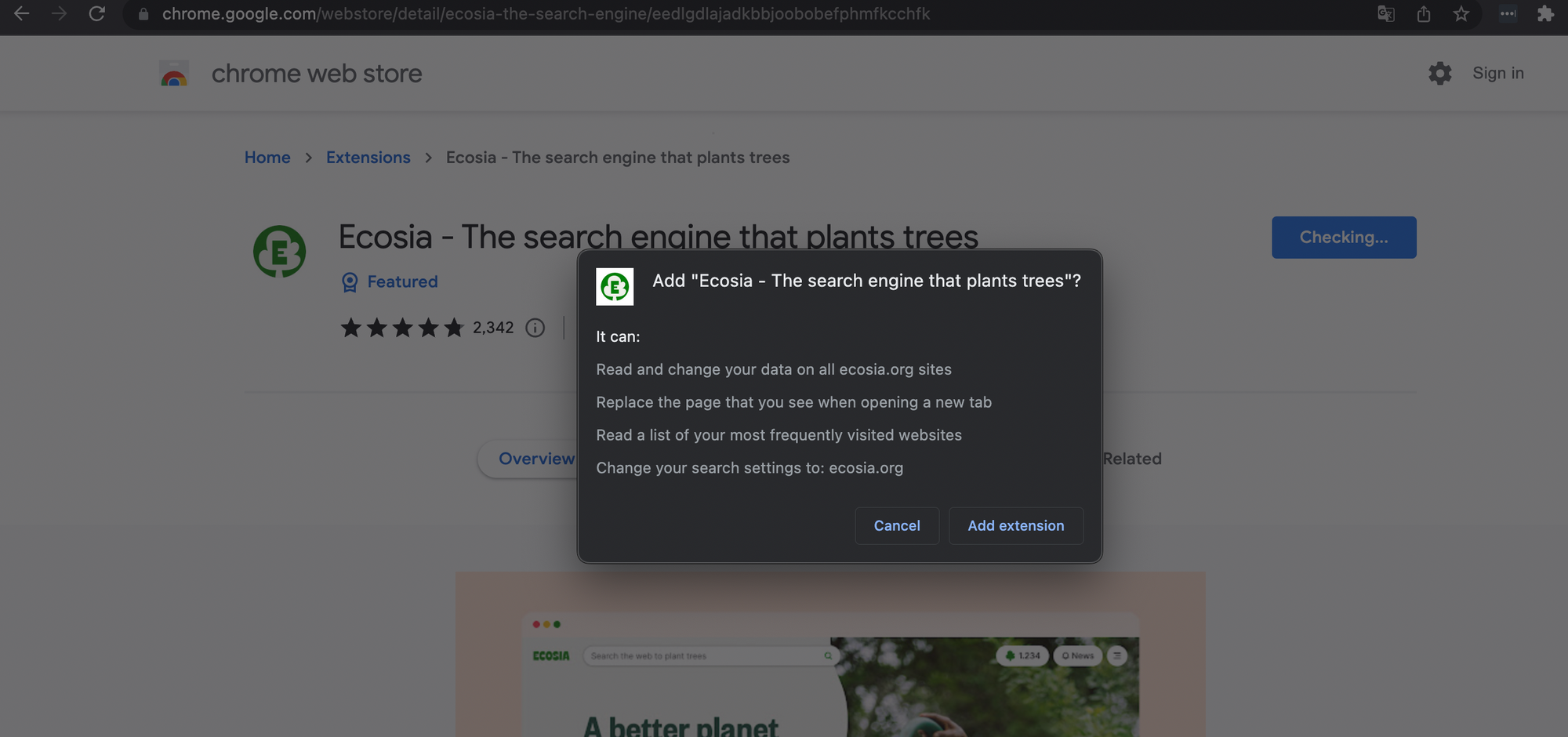Image resolution: width=1568 pixels, height=737 pixels.
Task: Click the Featured badge icon
Action: point(350,282)
